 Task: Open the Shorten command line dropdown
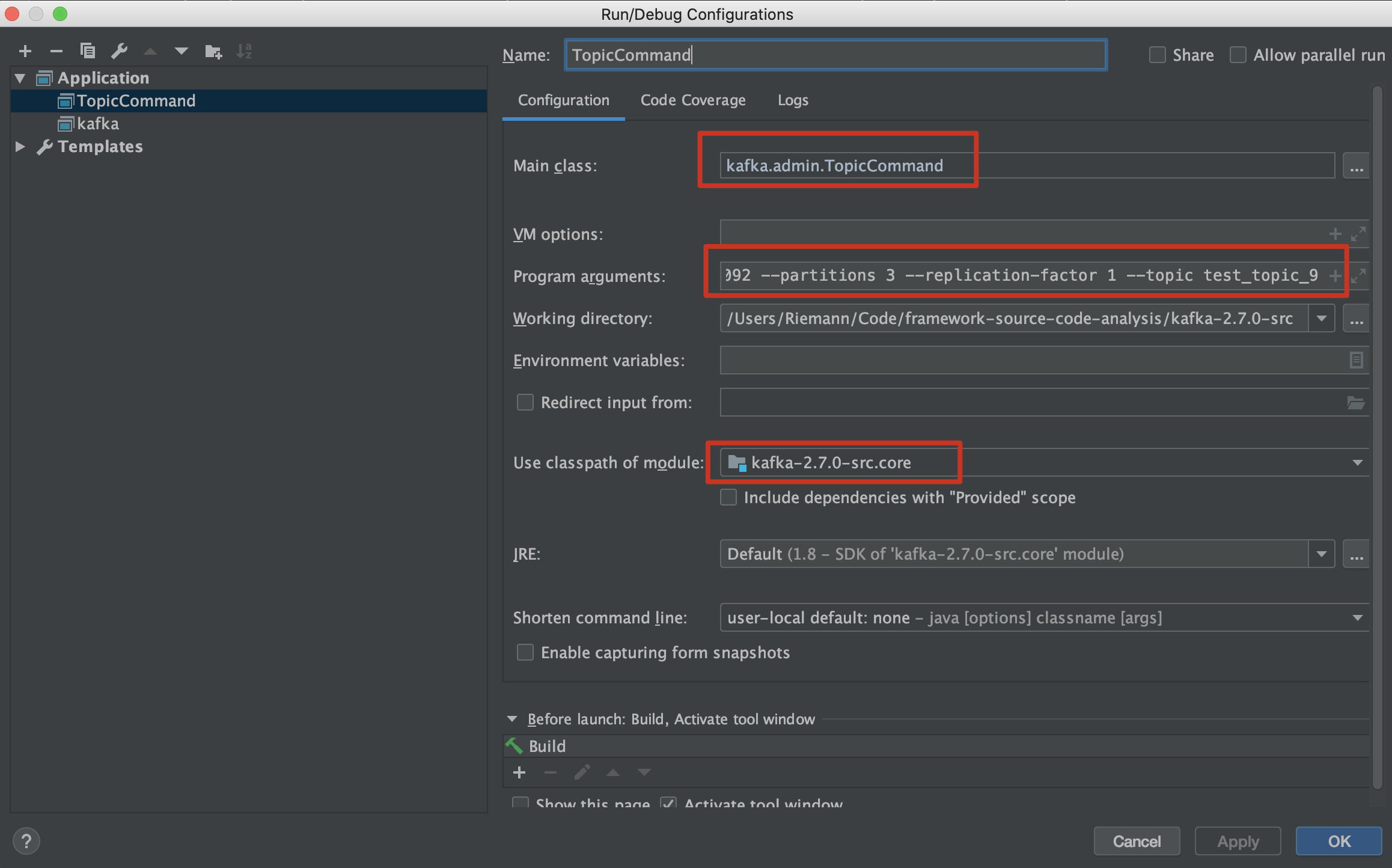(x=1357, y=618)
